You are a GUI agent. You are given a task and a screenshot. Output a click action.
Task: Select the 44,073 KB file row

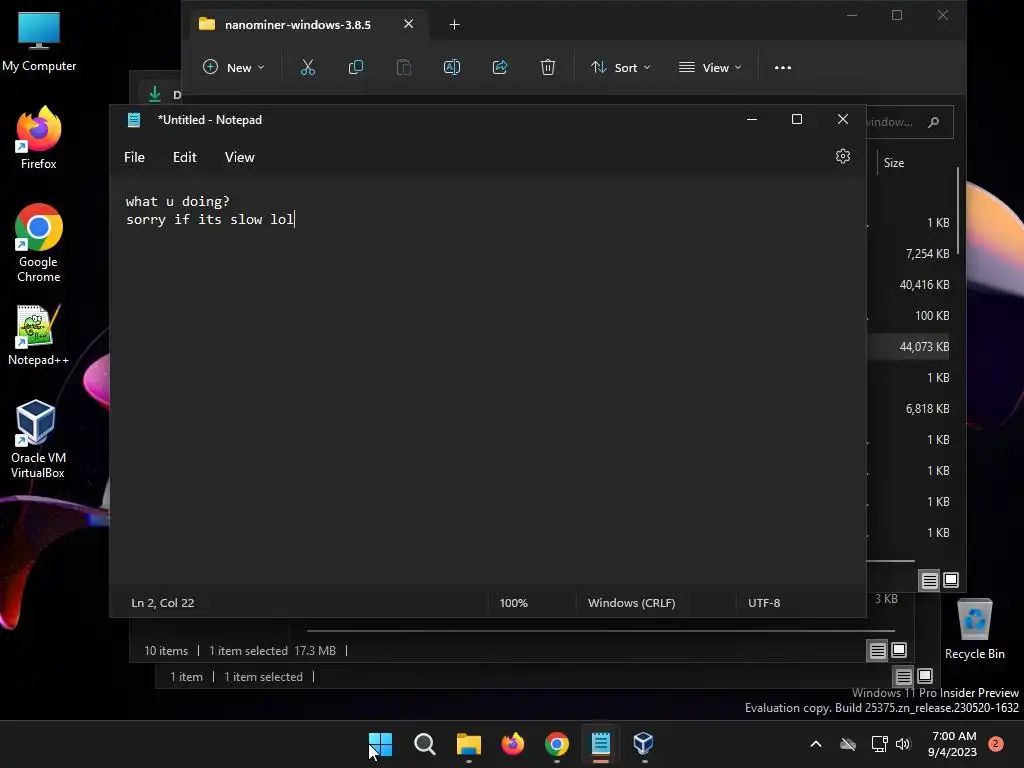coord(908,346)
